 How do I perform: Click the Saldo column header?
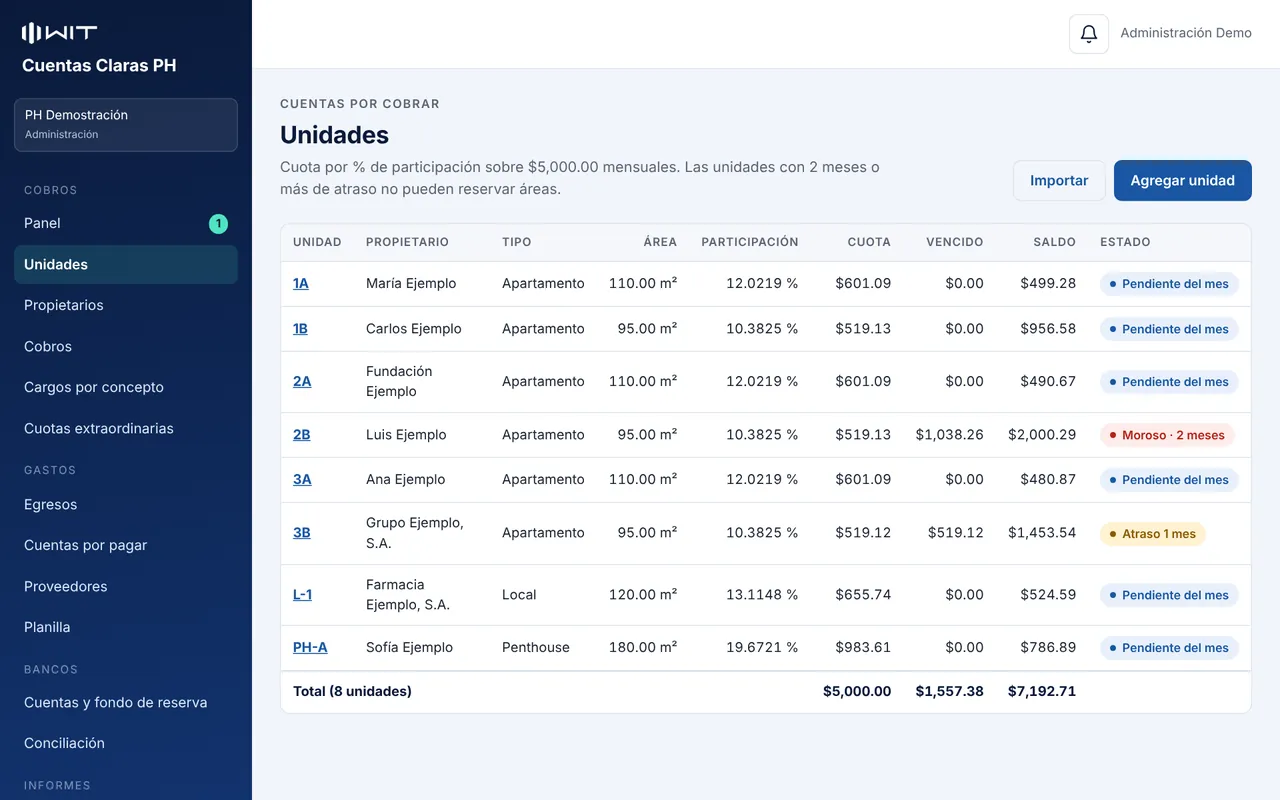tap(1055, 242)
